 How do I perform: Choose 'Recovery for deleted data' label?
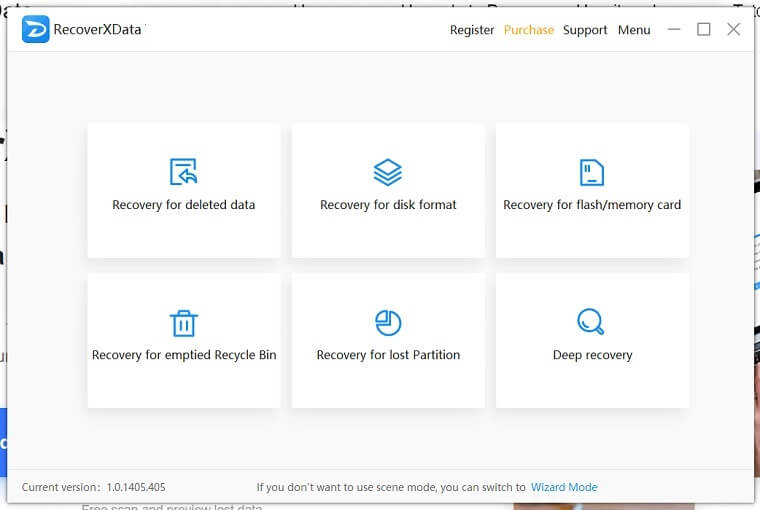[184, 205]
